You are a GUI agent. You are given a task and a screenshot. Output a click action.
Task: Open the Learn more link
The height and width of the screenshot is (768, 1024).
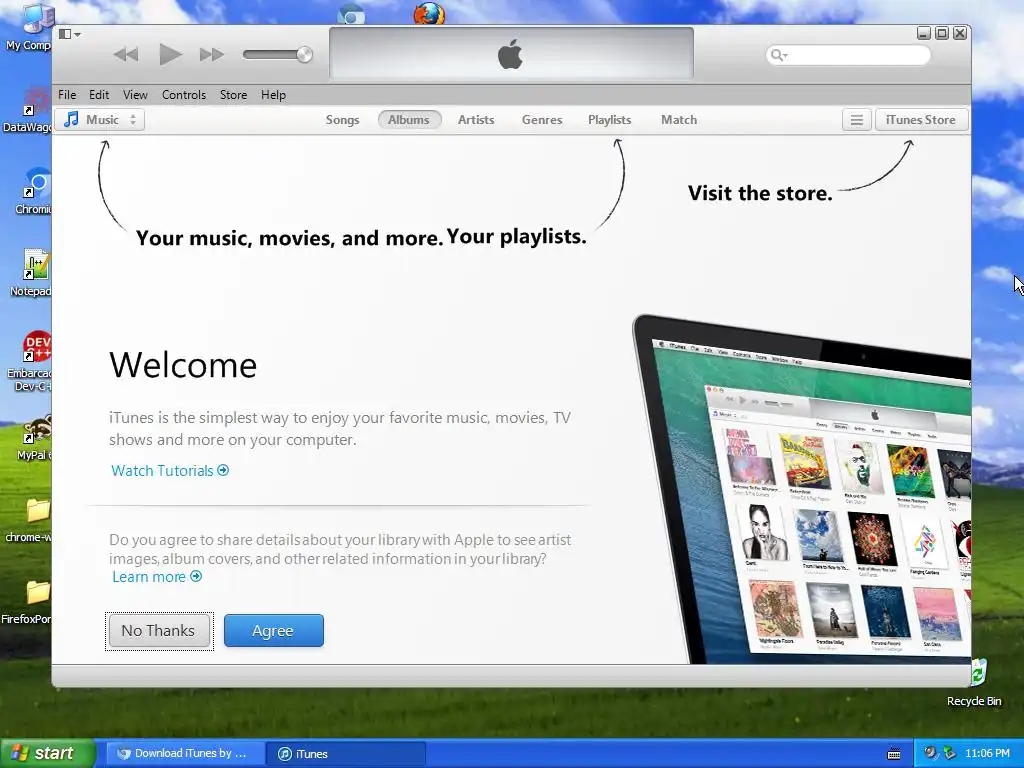click(157, 577)
